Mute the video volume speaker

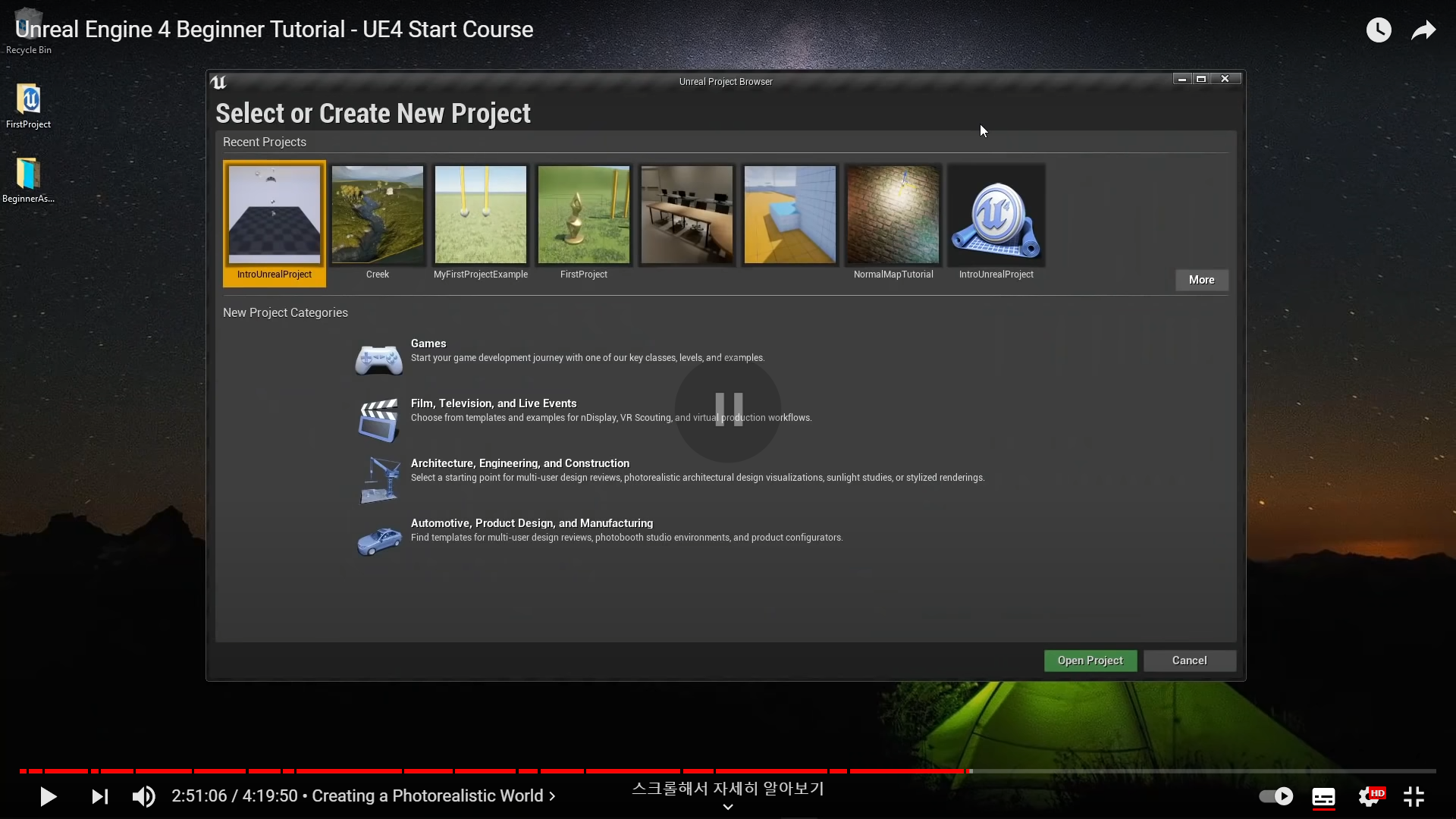click(x=143, y=796)
